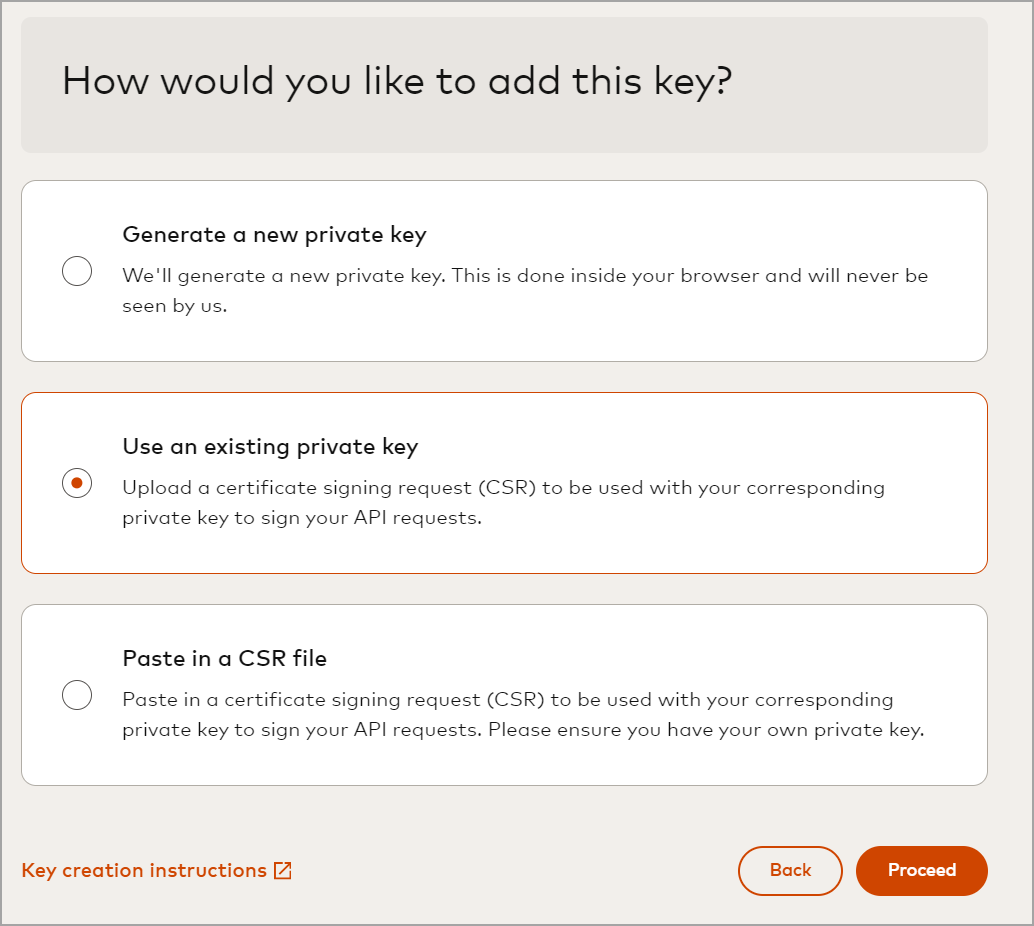Click the 'How would you like to add this key?' heading
The height and width of the screenshot is (926, 1034).
click(x=397, y=81)
